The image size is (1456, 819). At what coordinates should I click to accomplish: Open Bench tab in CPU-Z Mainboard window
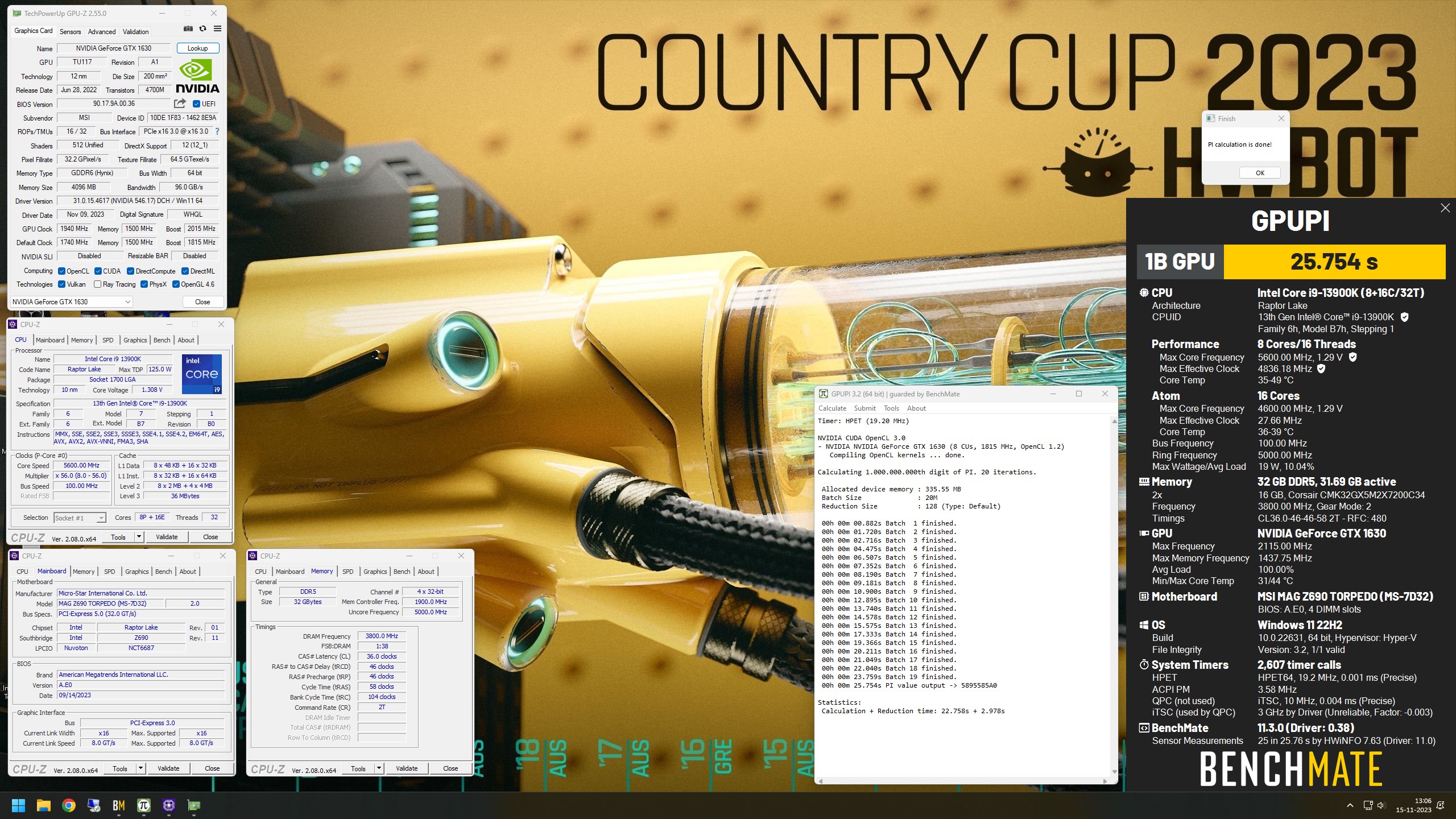[163, 572]
